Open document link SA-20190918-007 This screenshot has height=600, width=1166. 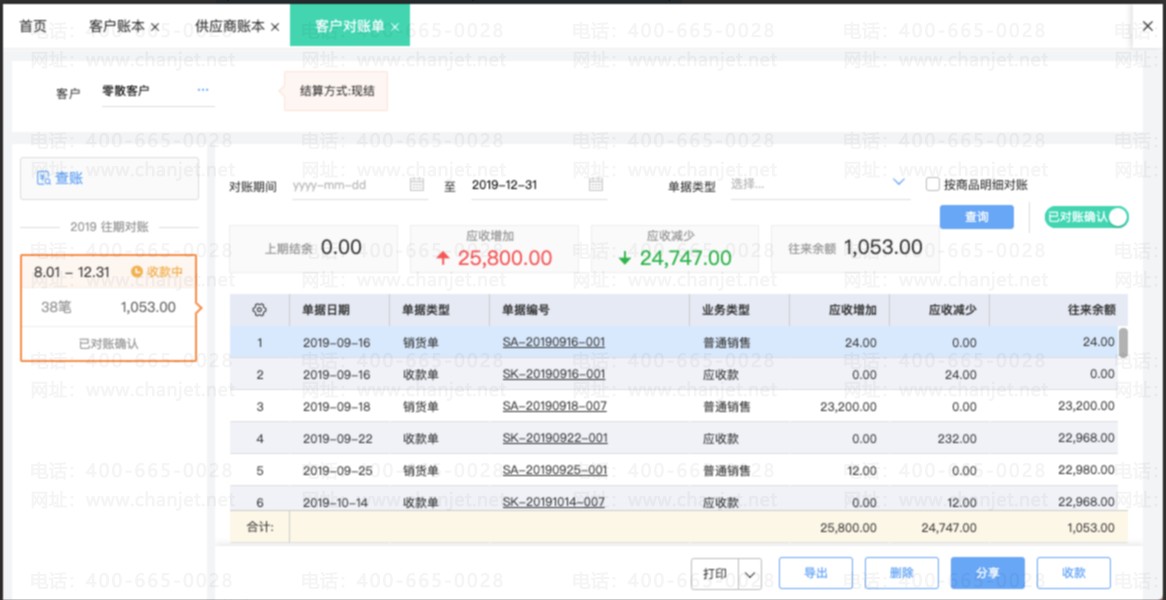point(554,406)
